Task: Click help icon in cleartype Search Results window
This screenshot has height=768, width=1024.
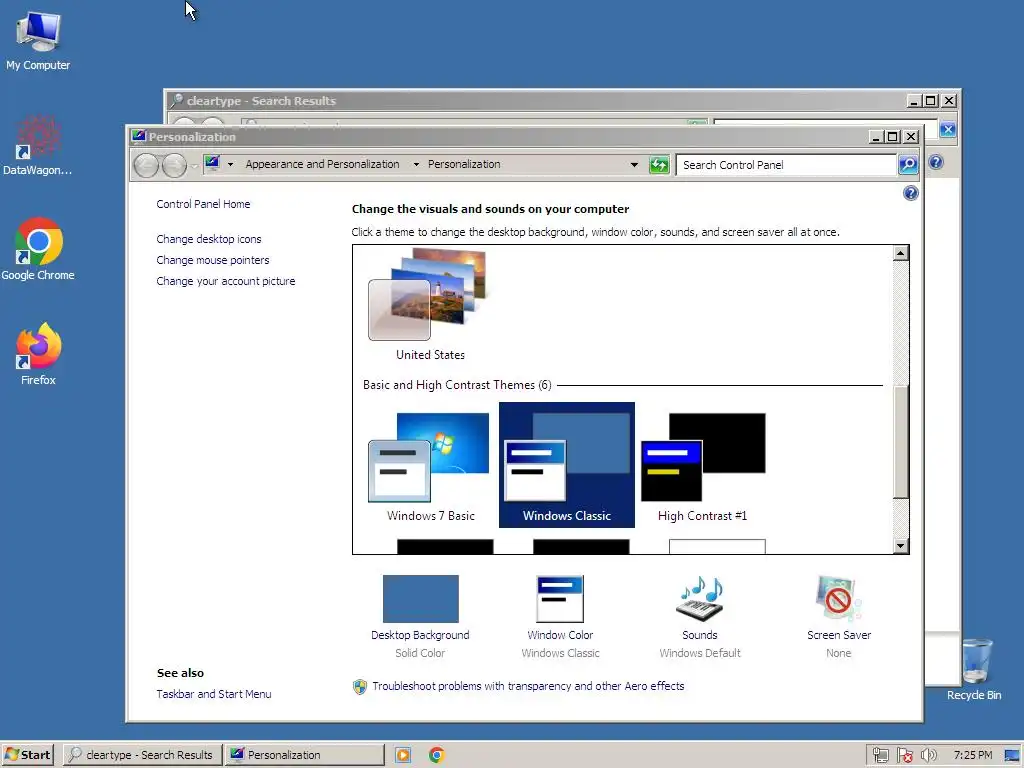Action: tap(936, 162)
